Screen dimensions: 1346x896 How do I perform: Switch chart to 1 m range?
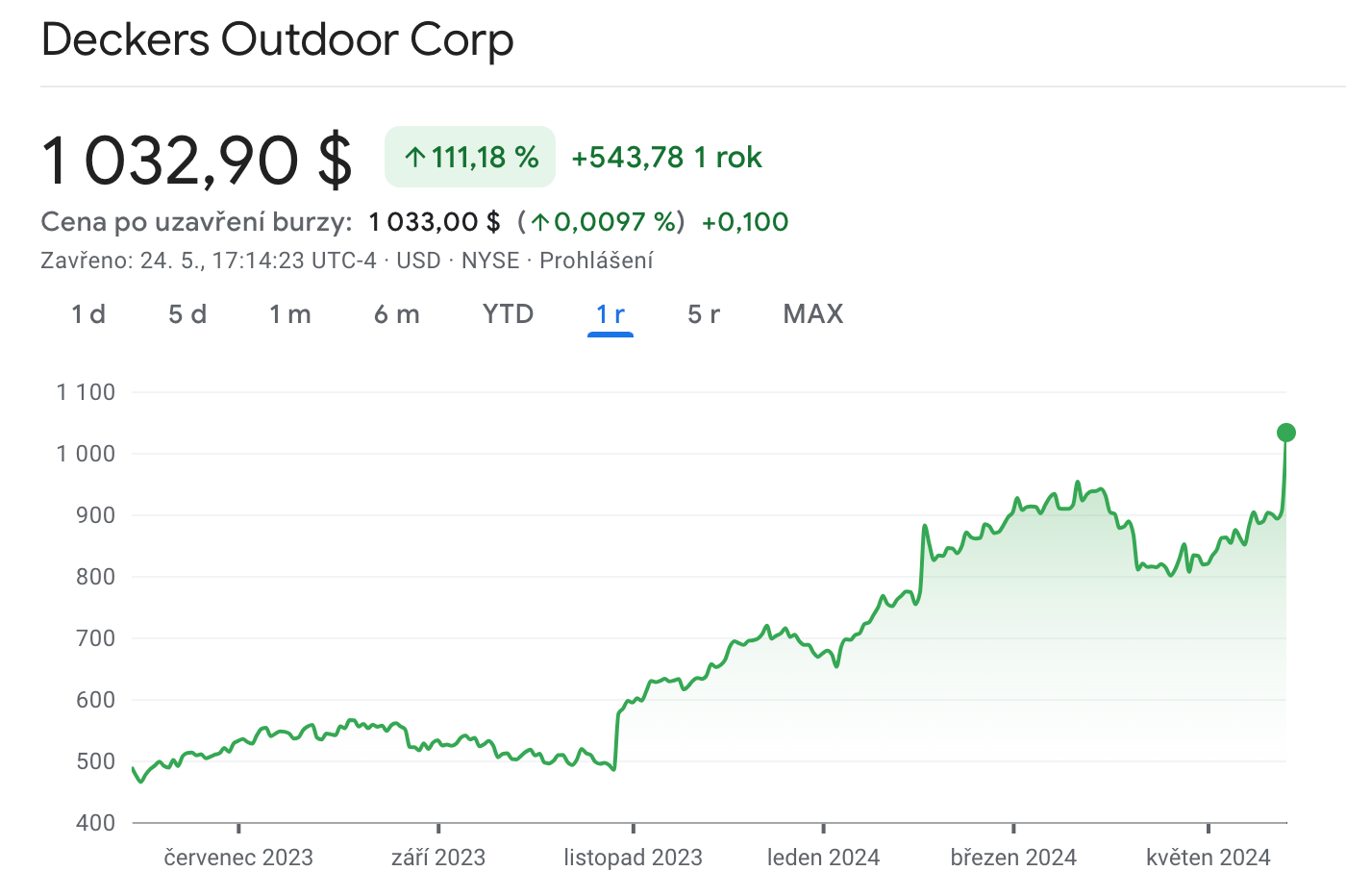click(x=290, y=314)
